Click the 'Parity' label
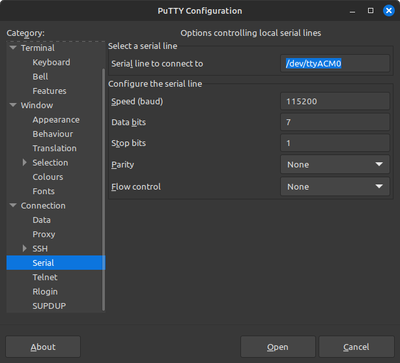This screenshot has height=363, width=400. (123, 165)
